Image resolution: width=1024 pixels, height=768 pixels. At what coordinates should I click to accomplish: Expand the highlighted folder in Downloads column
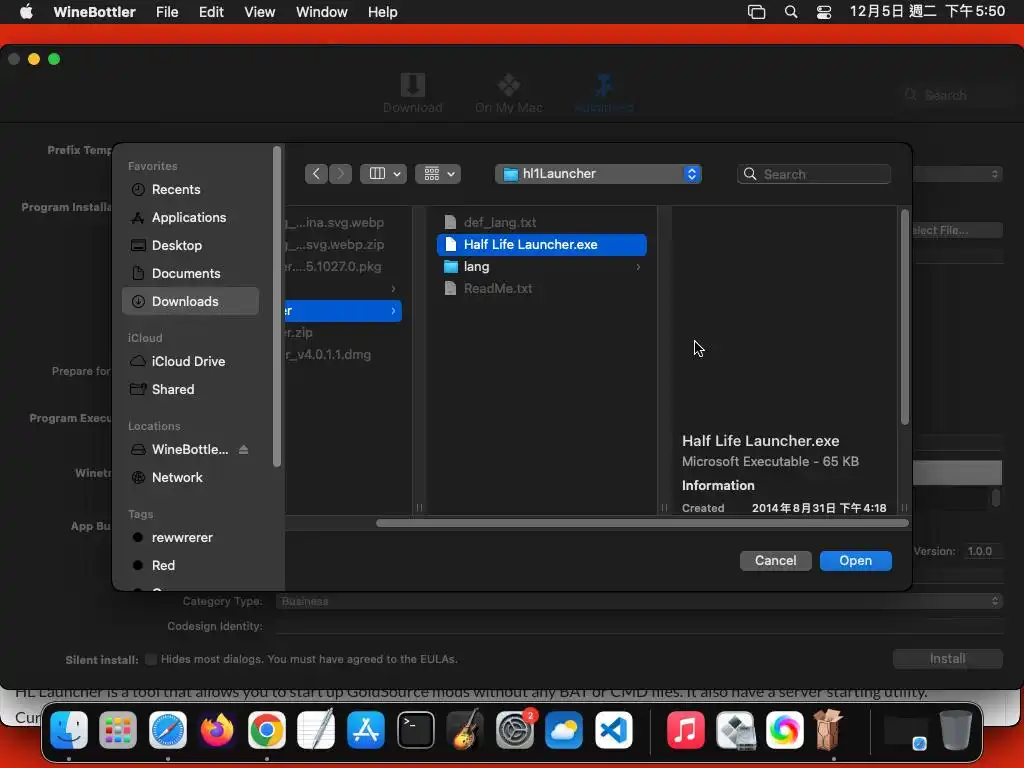393,311
